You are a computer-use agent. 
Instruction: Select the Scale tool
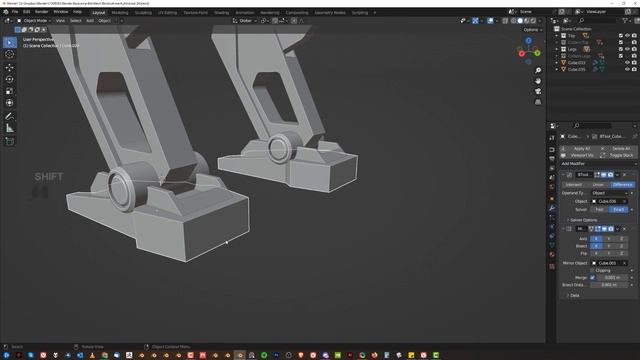(10, 91)
